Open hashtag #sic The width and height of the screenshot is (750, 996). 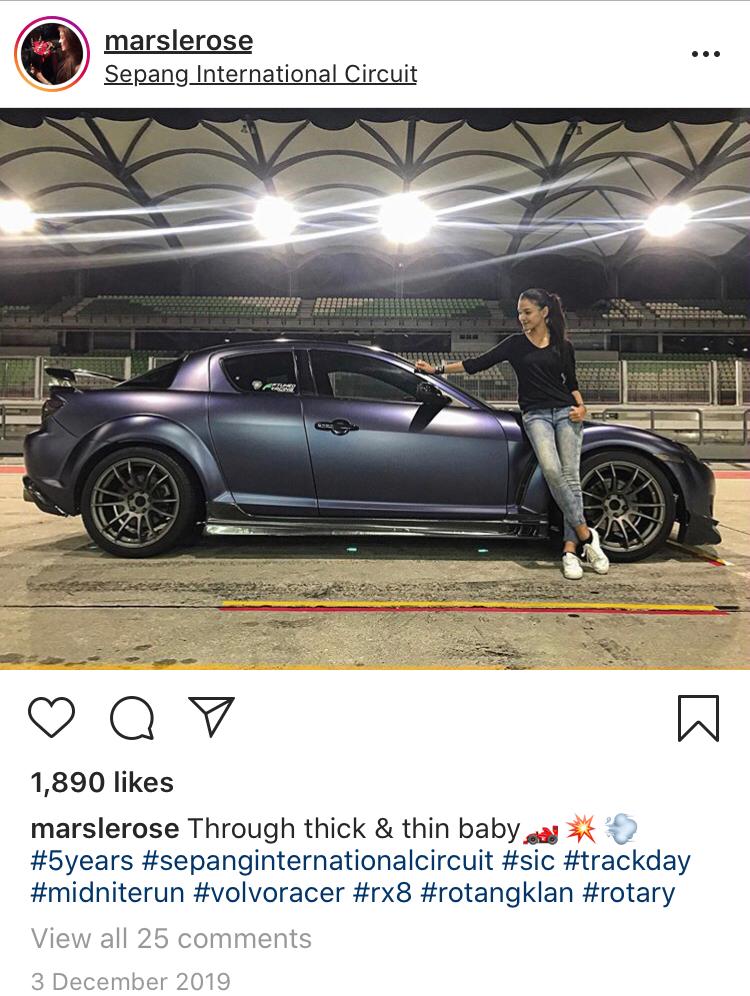coord(528,861)
